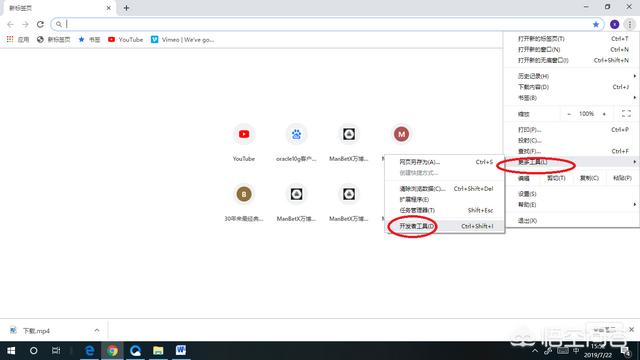Choose 打开新的窗口 (Ctrl+N)

click(571, 49)
